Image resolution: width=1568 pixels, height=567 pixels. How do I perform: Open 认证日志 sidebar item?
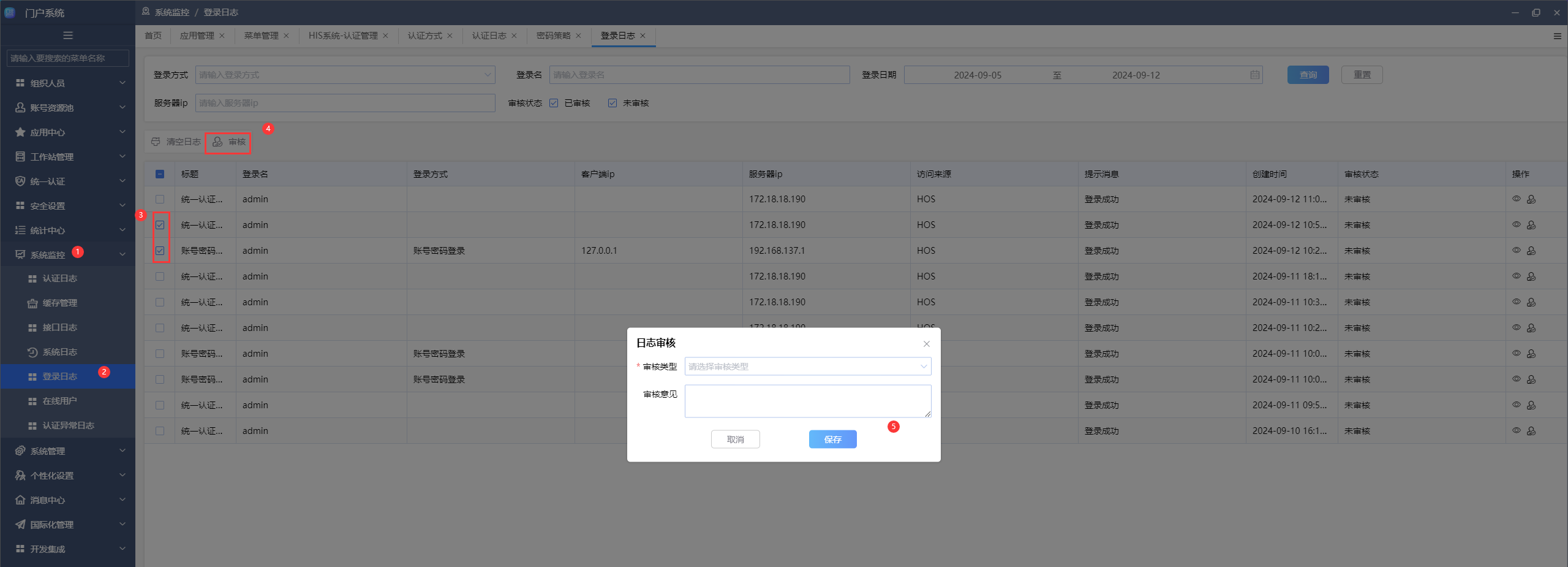(67, 278)
